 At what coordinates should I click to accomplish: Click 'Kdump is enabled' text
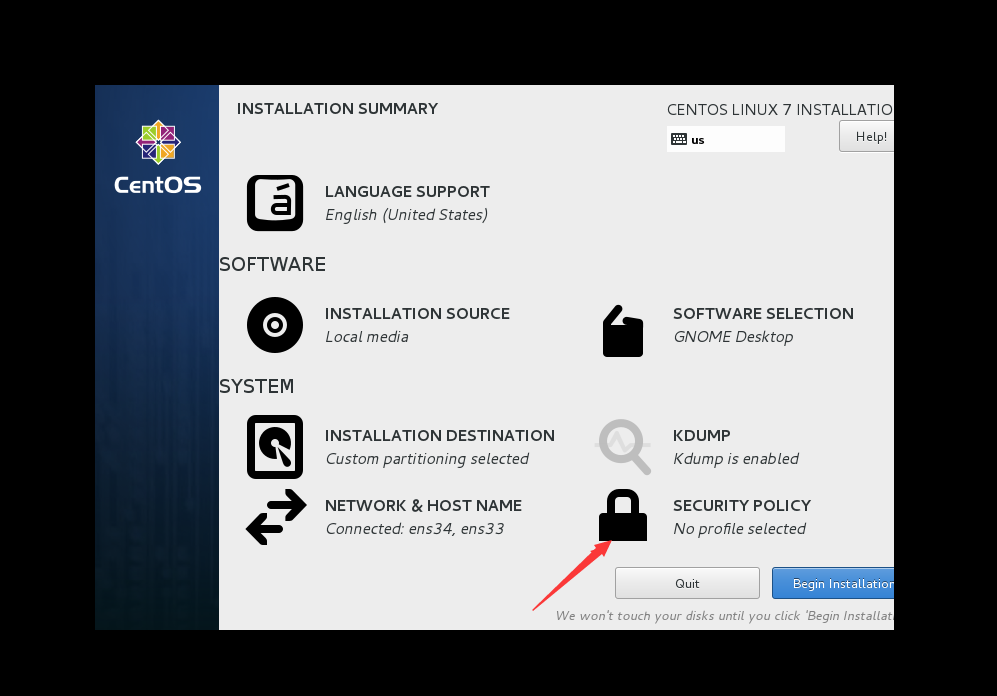[736, 459]
